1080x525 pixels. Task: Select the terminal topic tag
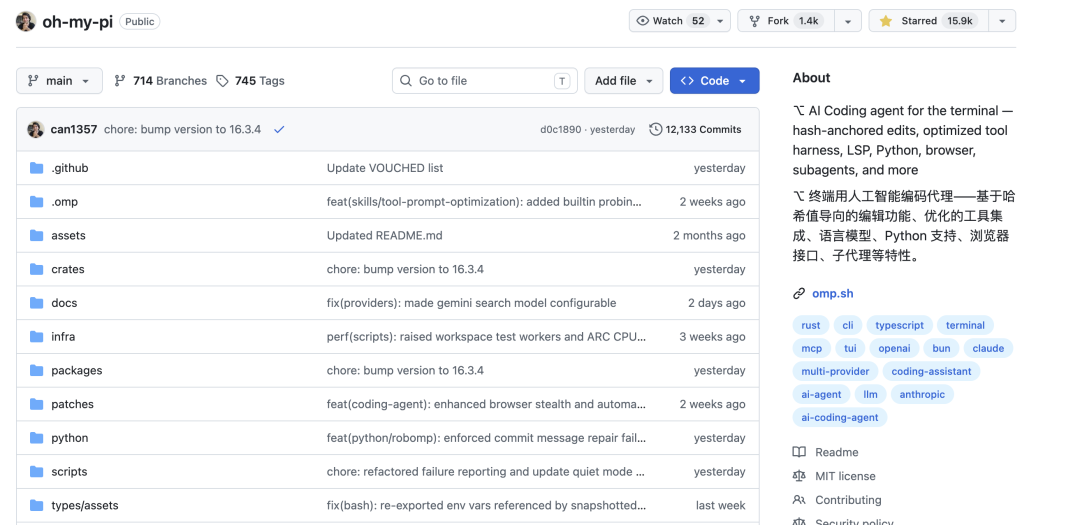coord(965,325)
